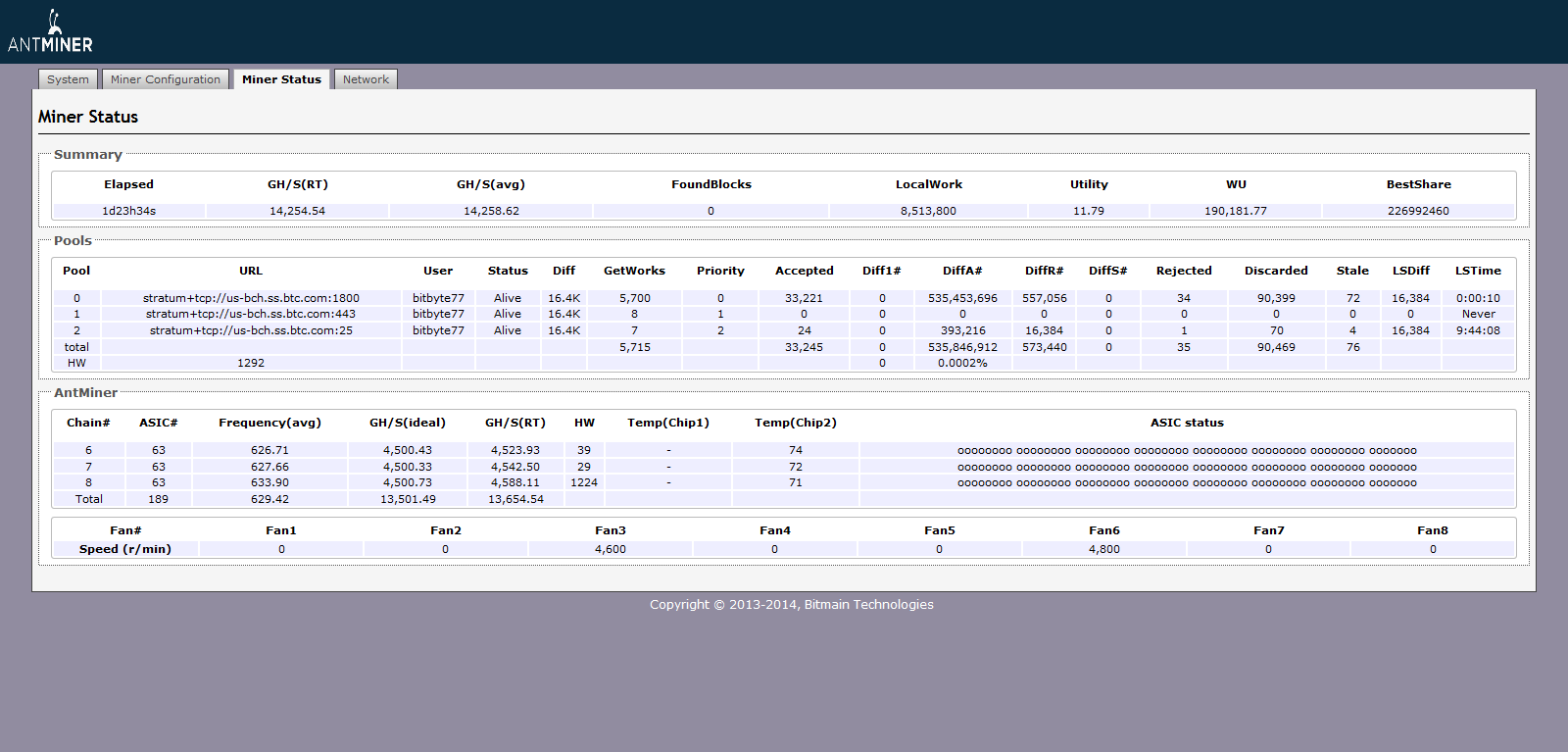Select chain 6 GH/S(ideal) 4,500.43
1568x752 pixels.
click(407, 450)
